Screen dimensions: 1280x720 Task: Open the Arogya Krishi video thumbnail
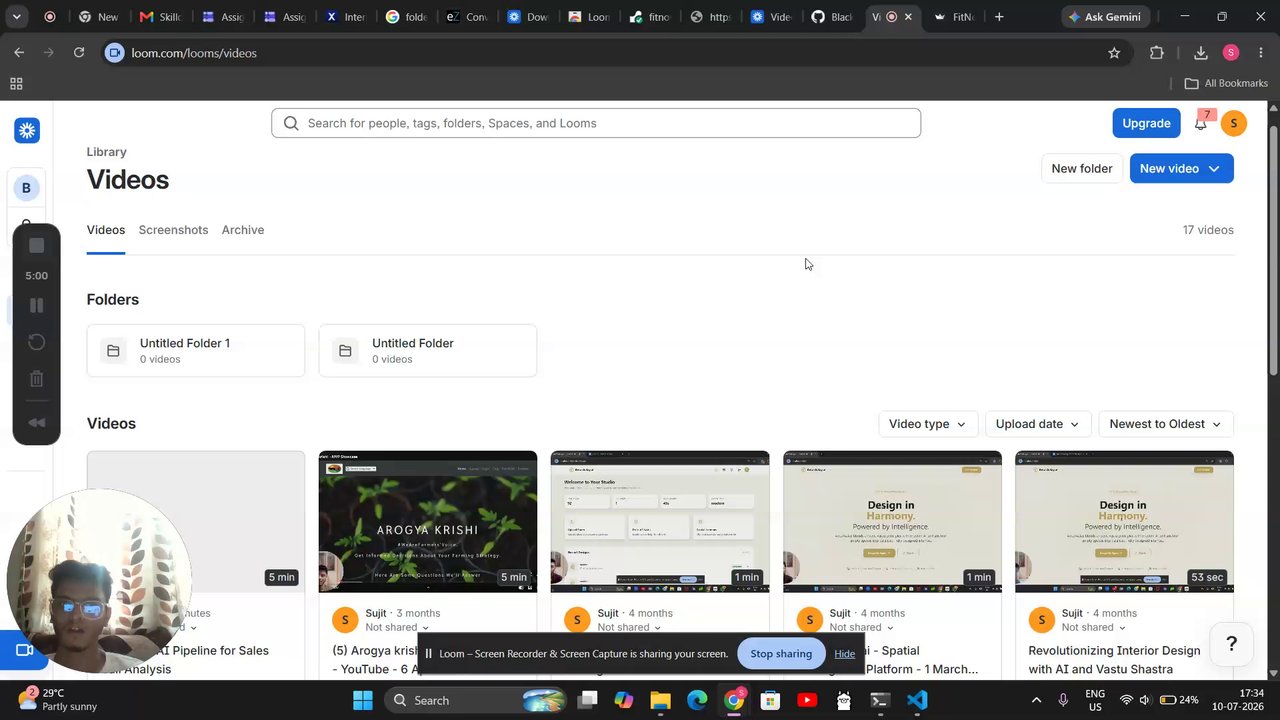(x=428, y=522)
